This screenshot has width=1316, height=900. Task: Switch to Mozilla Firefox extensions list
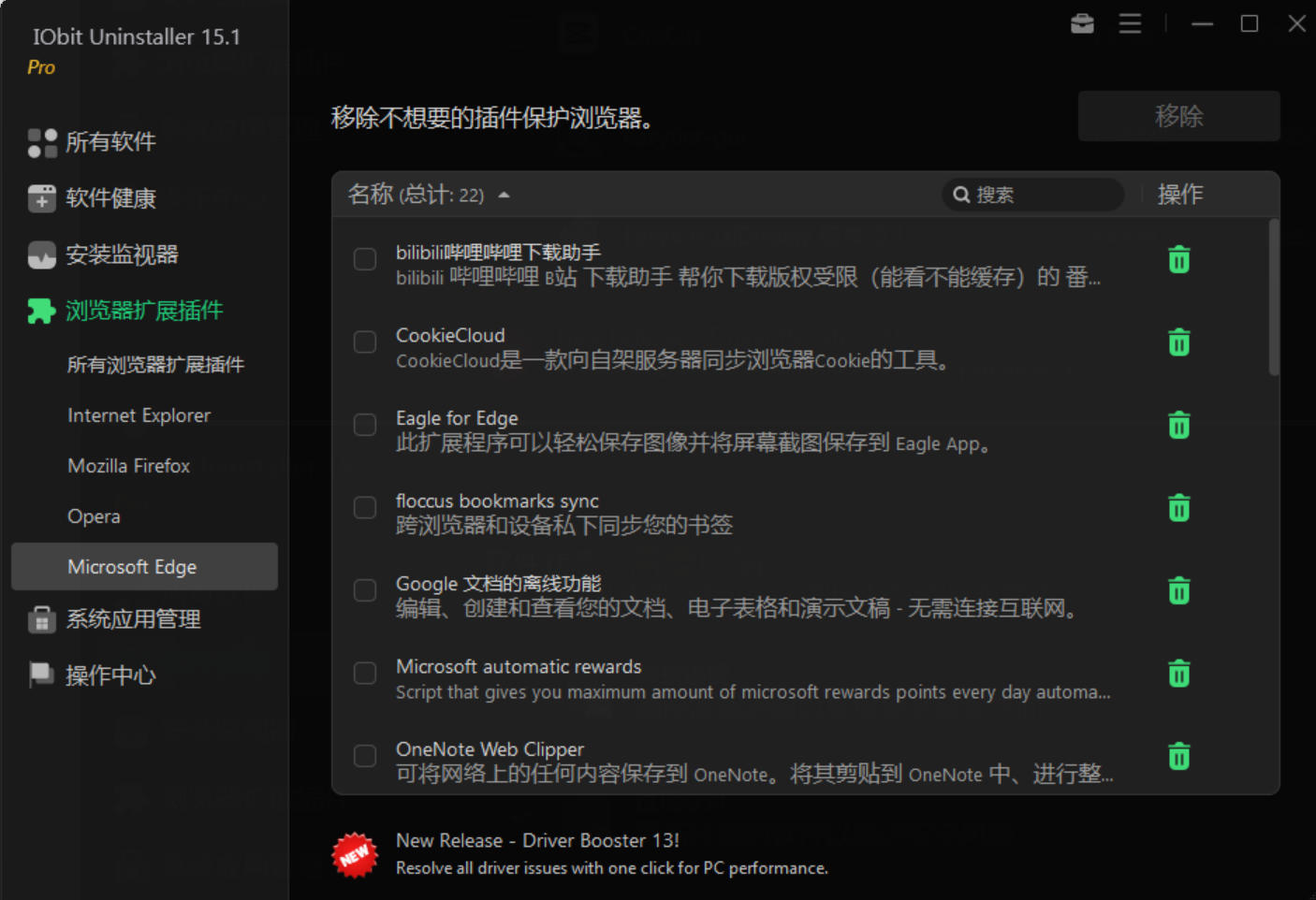(128, 466)
